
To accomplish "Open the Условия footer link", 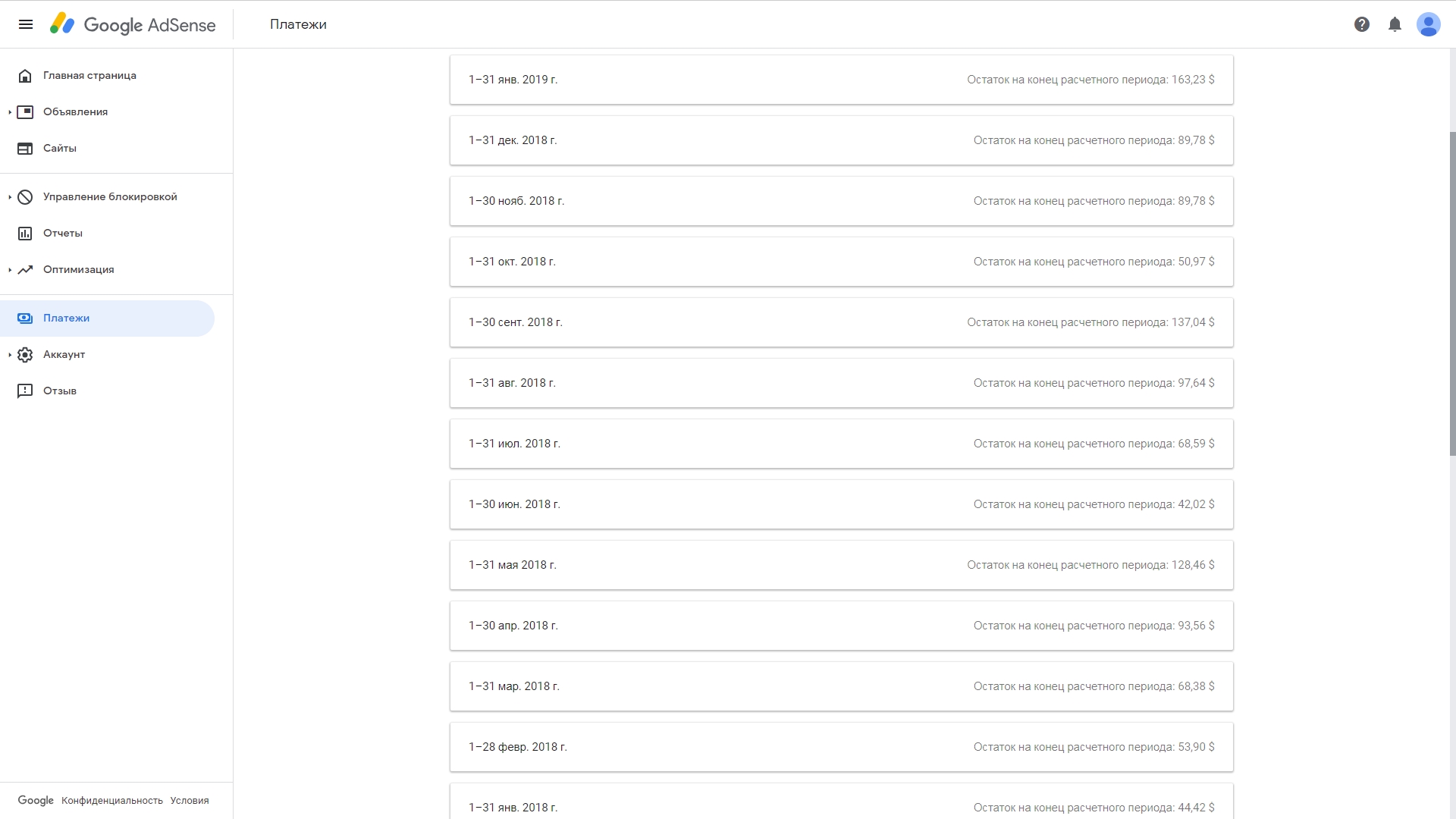I will tap(190, 801).
